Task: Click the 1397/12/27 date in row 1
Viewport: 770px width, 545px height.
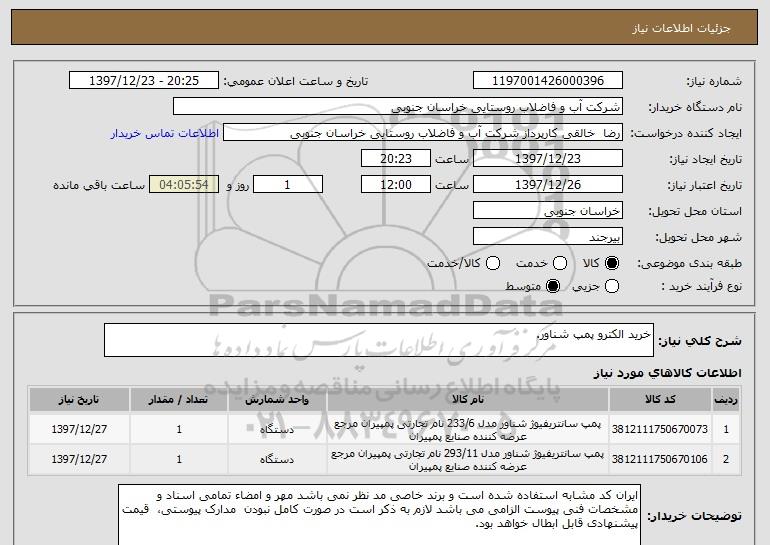Action: [x=79, y=429]
